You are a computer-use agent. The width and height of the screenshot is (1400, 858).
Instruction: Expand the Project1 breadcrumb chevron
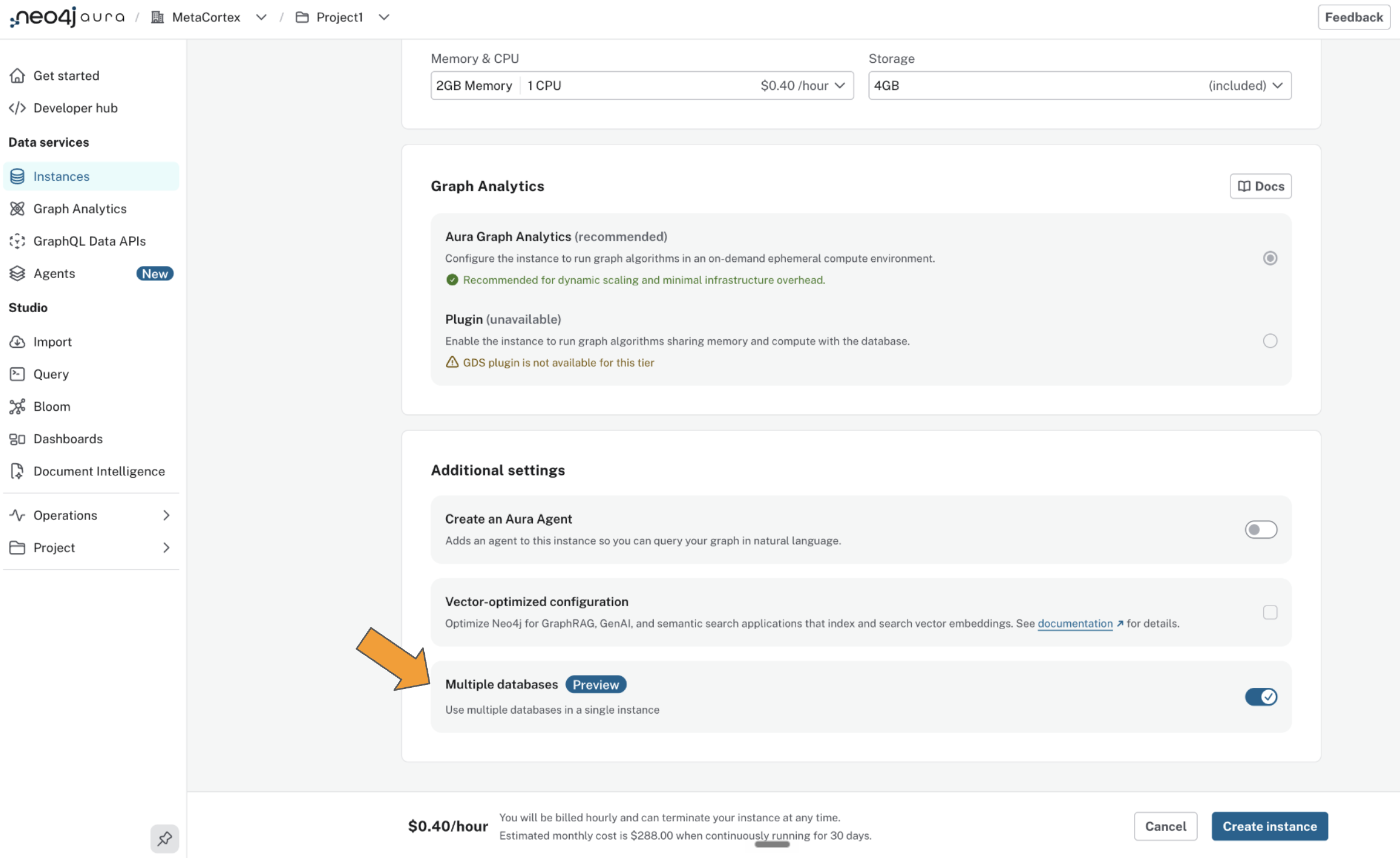click(384, 18)
